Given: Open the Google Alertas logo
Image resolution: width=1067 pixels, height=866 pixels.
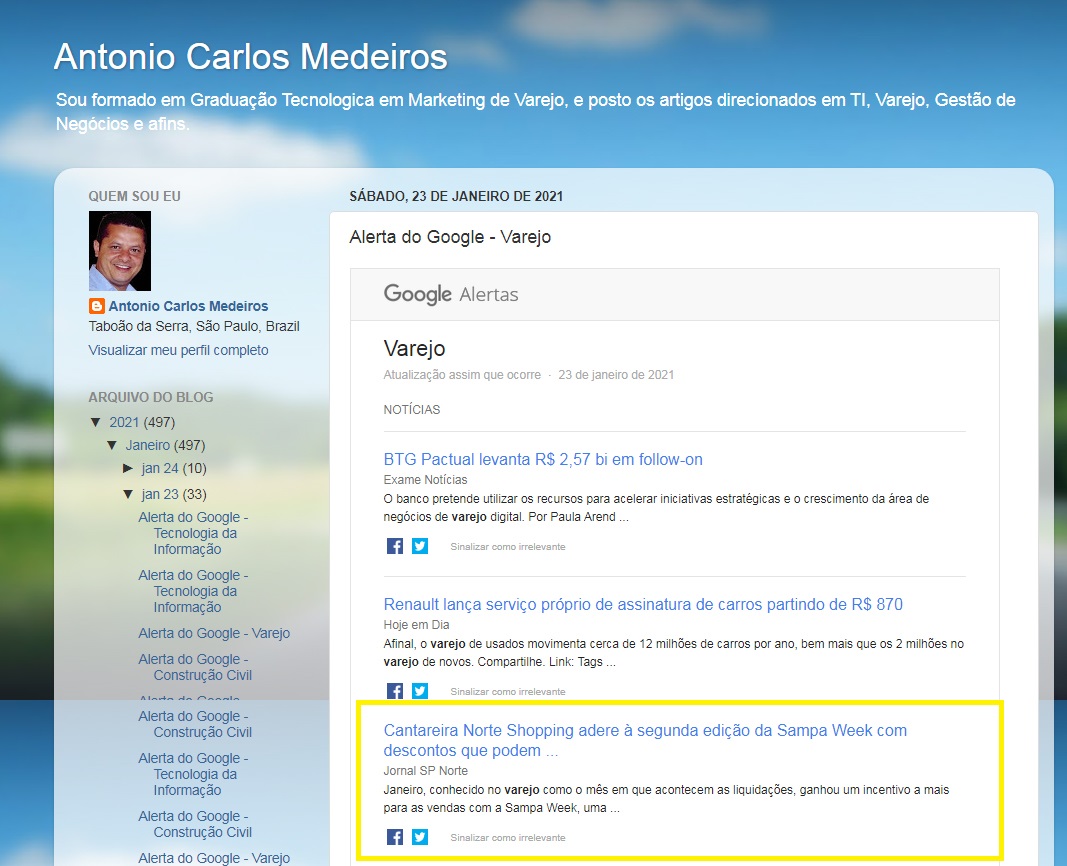Looking at the screenshot, I should [450, 294].
